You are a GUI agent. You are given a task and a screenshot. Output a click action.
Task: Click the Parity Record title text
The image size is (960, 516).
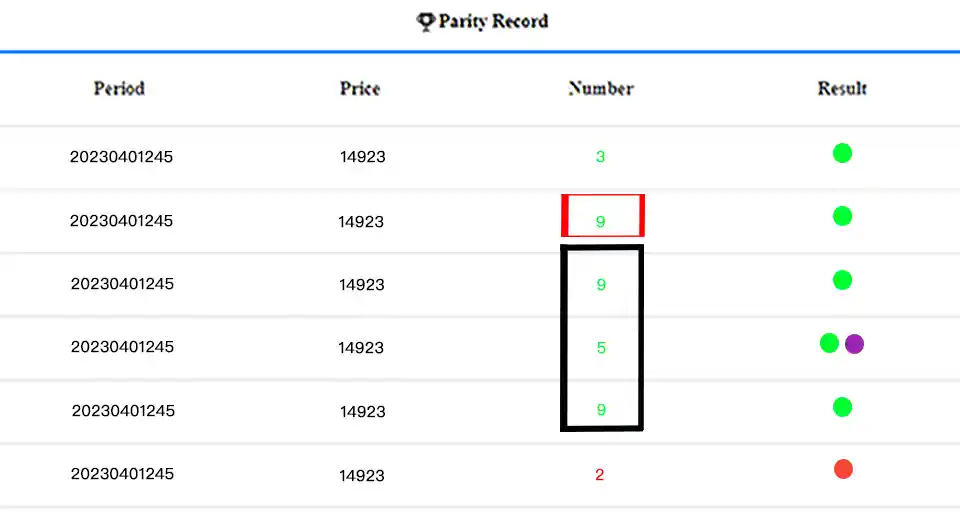coord(493,21)
